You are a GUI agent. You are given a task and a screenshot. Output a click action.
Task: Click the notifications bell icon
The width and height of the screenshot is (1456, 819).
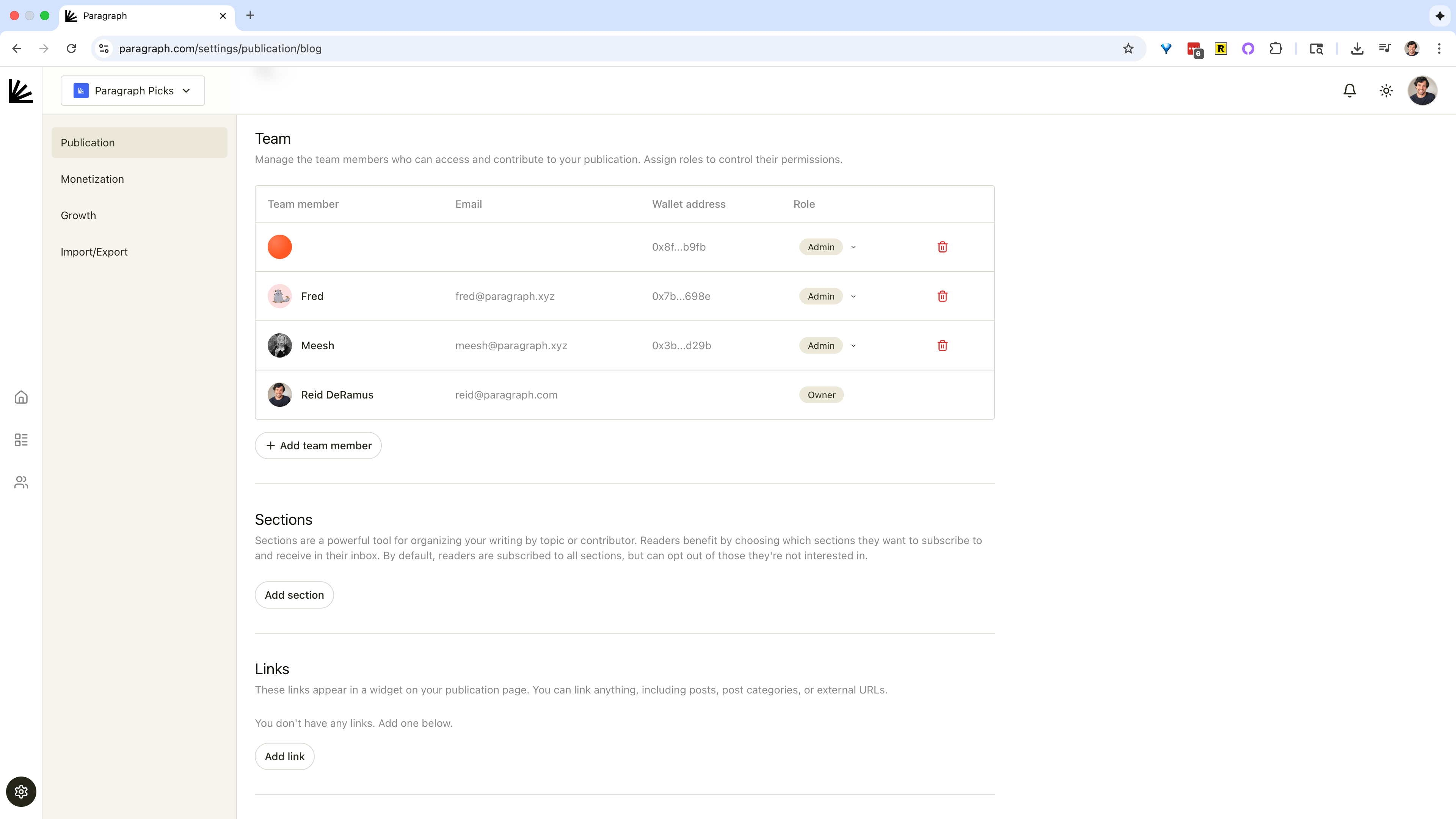click(x=1349, y=91)
